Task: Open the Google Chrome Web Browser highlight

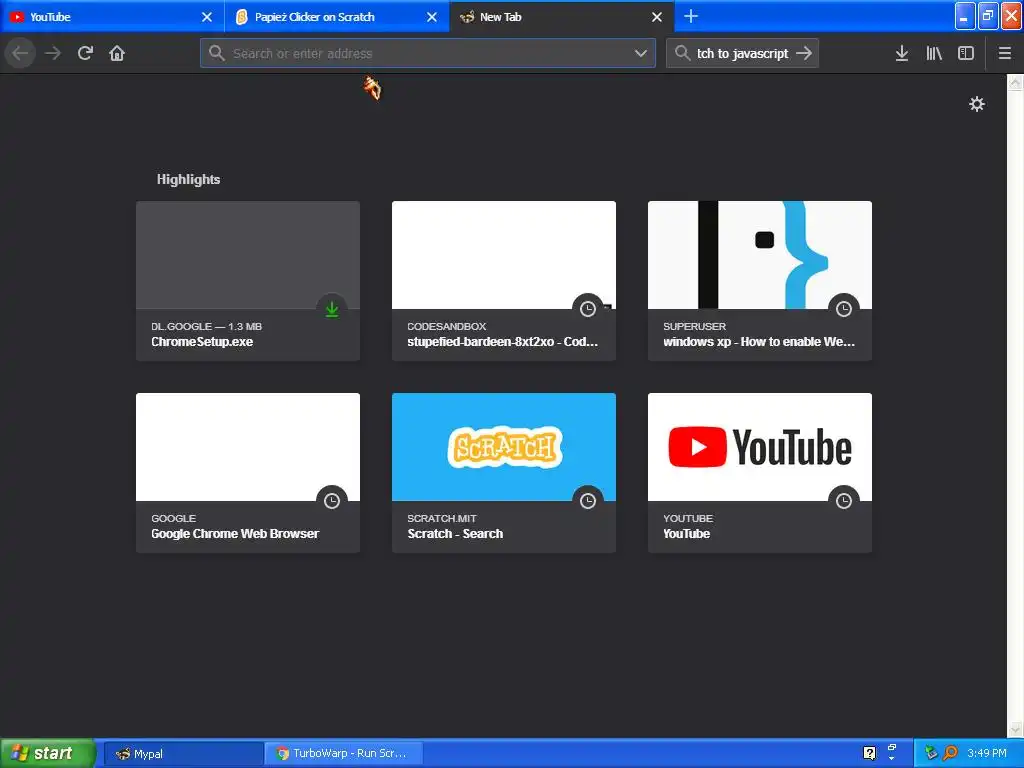Action: [248, 473]
